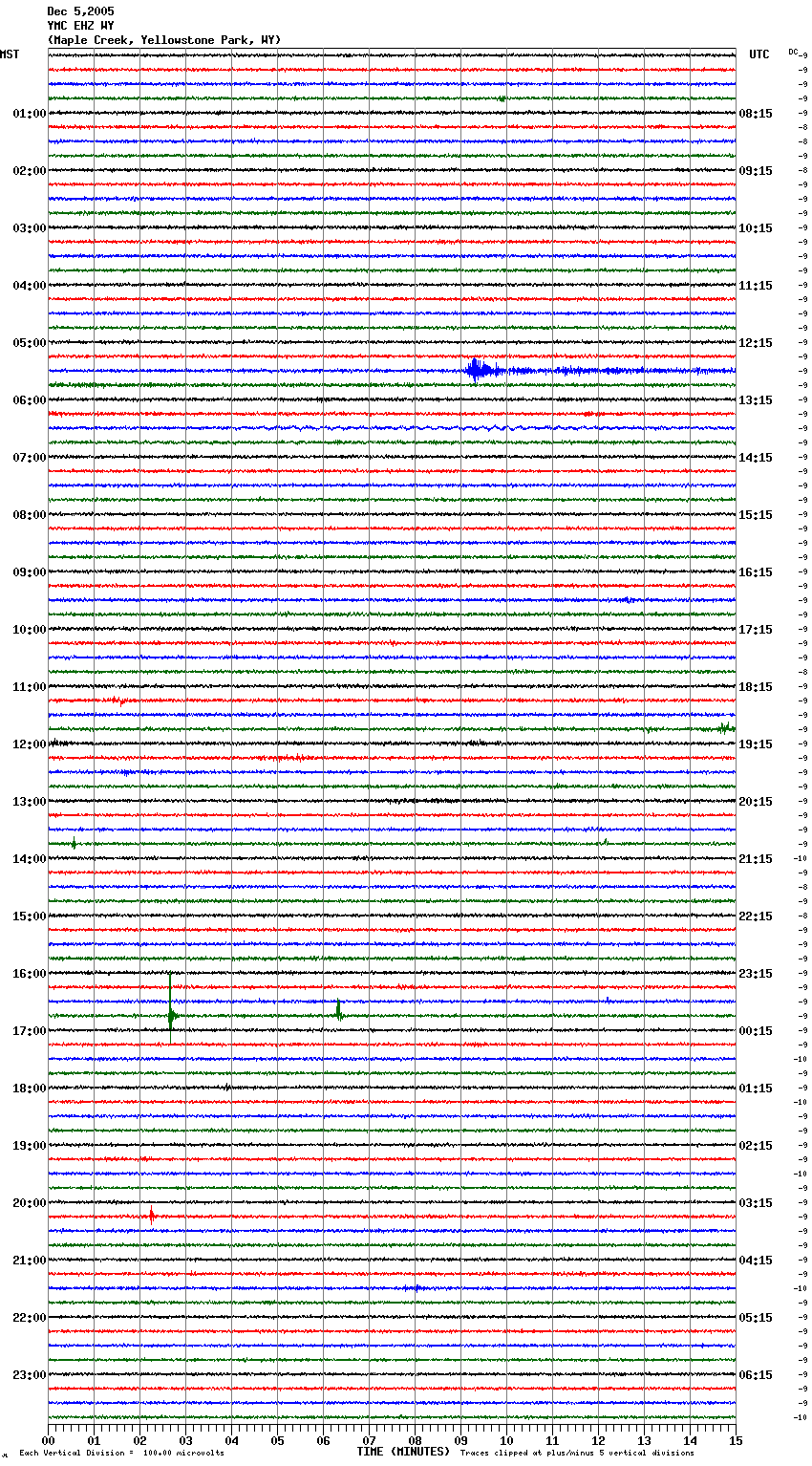Click the 19:15 UTC time label
The width and height of the screenshot is (812, 1466).
point(756,744)
